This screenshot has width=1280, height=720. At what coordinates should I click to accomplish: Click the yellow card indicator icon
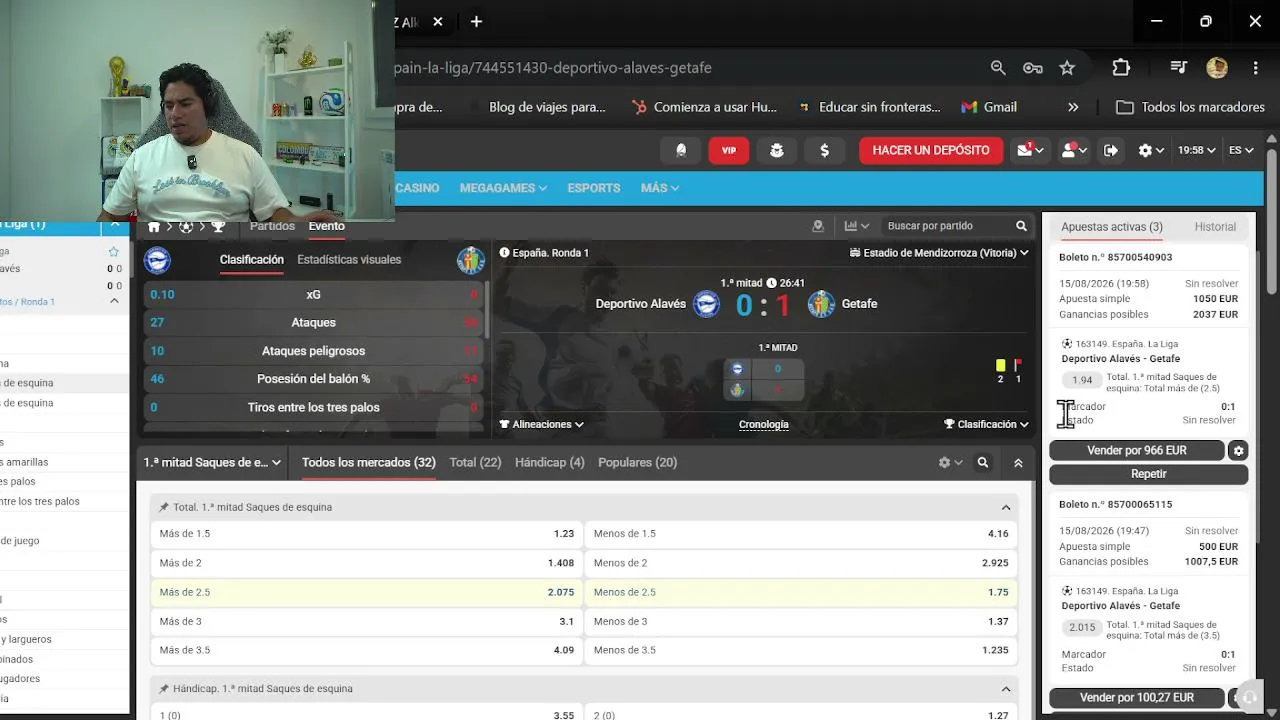coord(1000,366)
